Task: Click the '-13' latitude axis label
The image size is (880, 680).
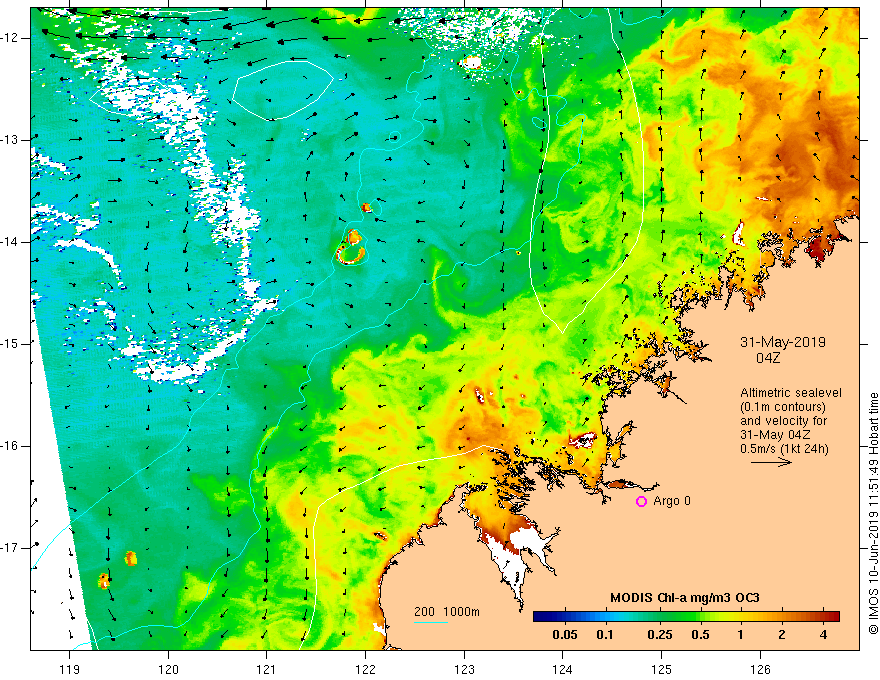Action: [11, 140]
